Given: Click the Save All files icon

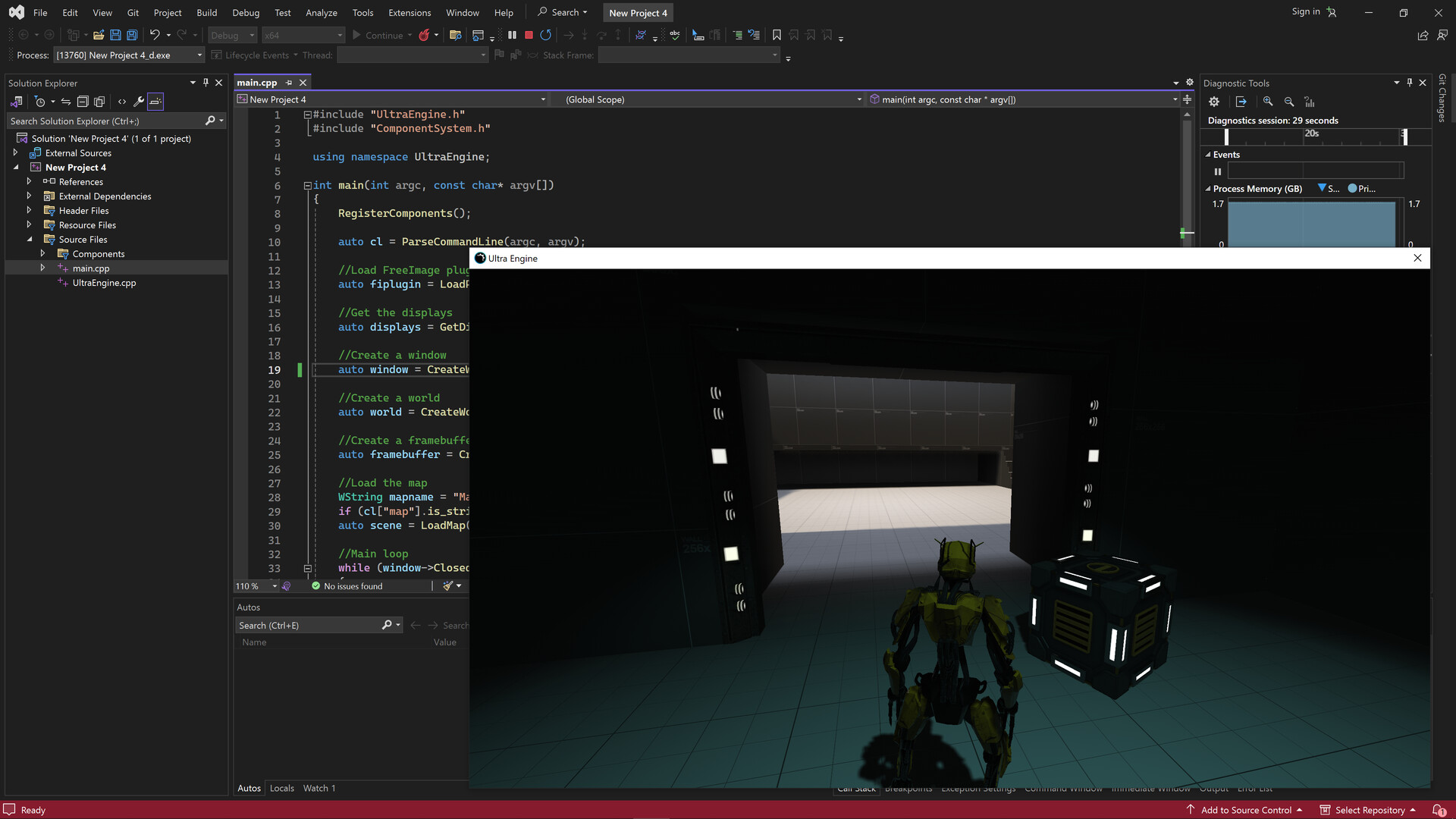Looking at the screenshot, I should coord(131,35).
